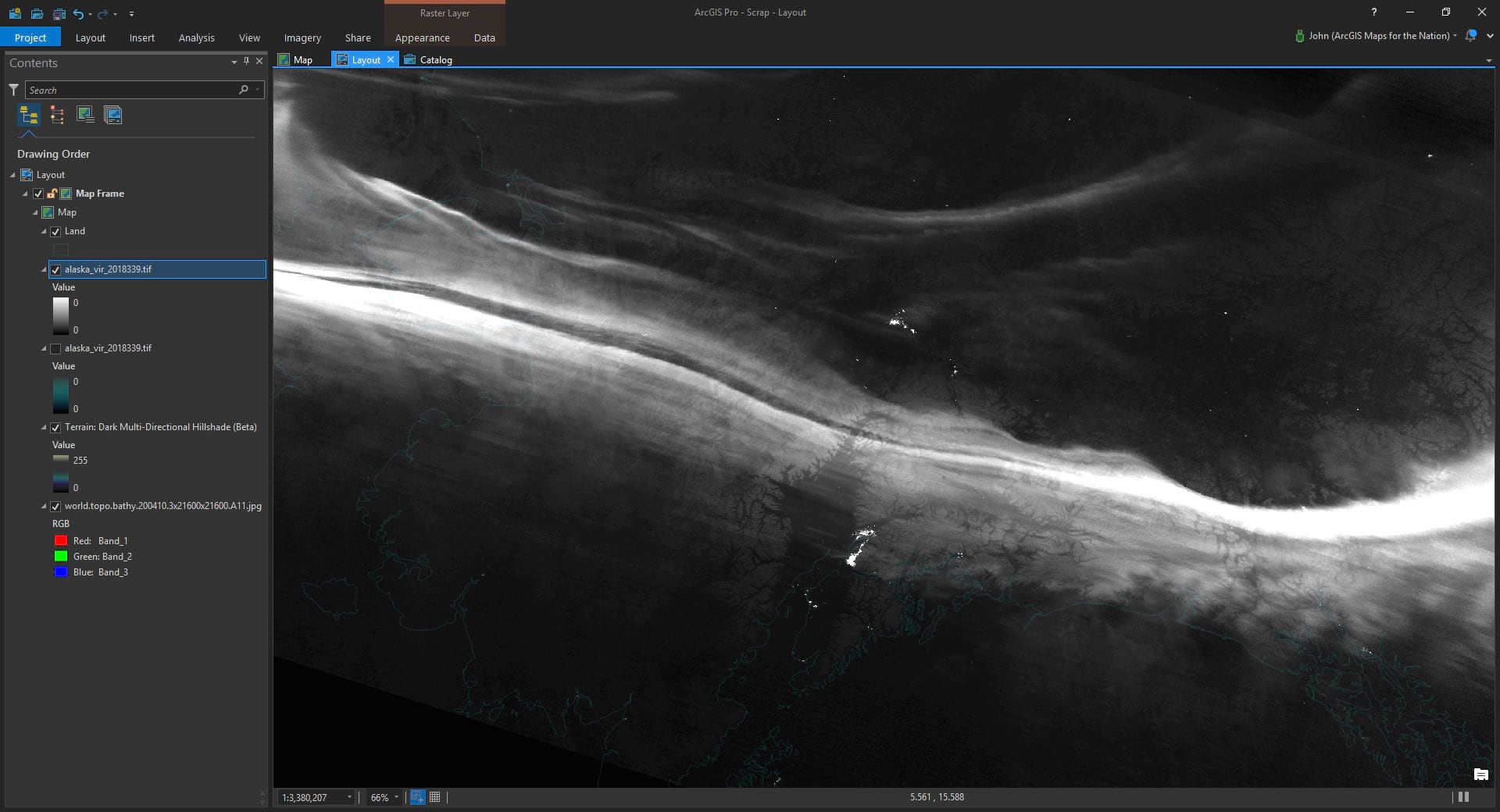Toggle Map Frame visibility checkbox
The image size is (1500, 812).
(x=37, y=194)
